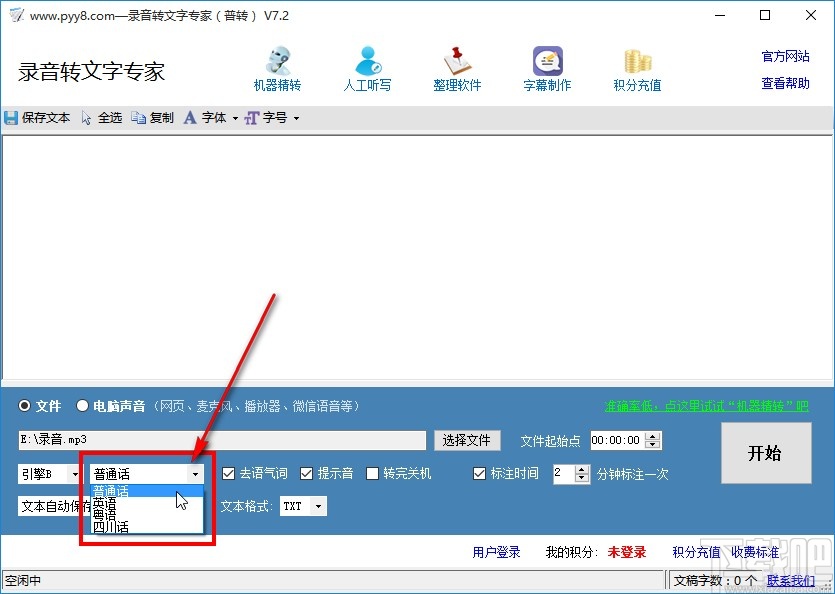
Task: Enable 转完关机 shutdown after conversion
Action: pyautogui.click(x=372, y=474)
